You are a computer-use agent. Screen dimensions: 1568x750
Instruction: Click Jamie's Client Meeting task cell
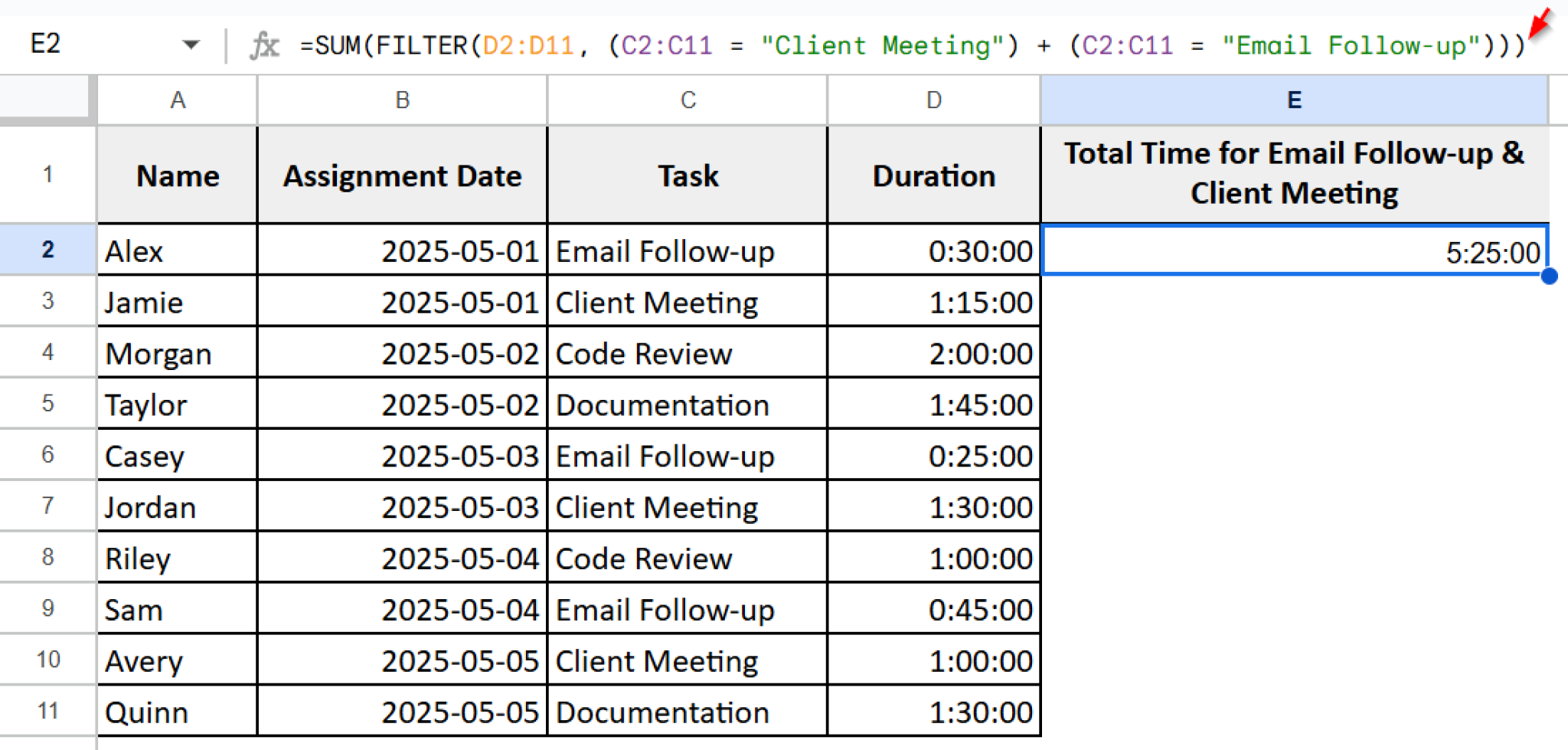click(686, 302)
